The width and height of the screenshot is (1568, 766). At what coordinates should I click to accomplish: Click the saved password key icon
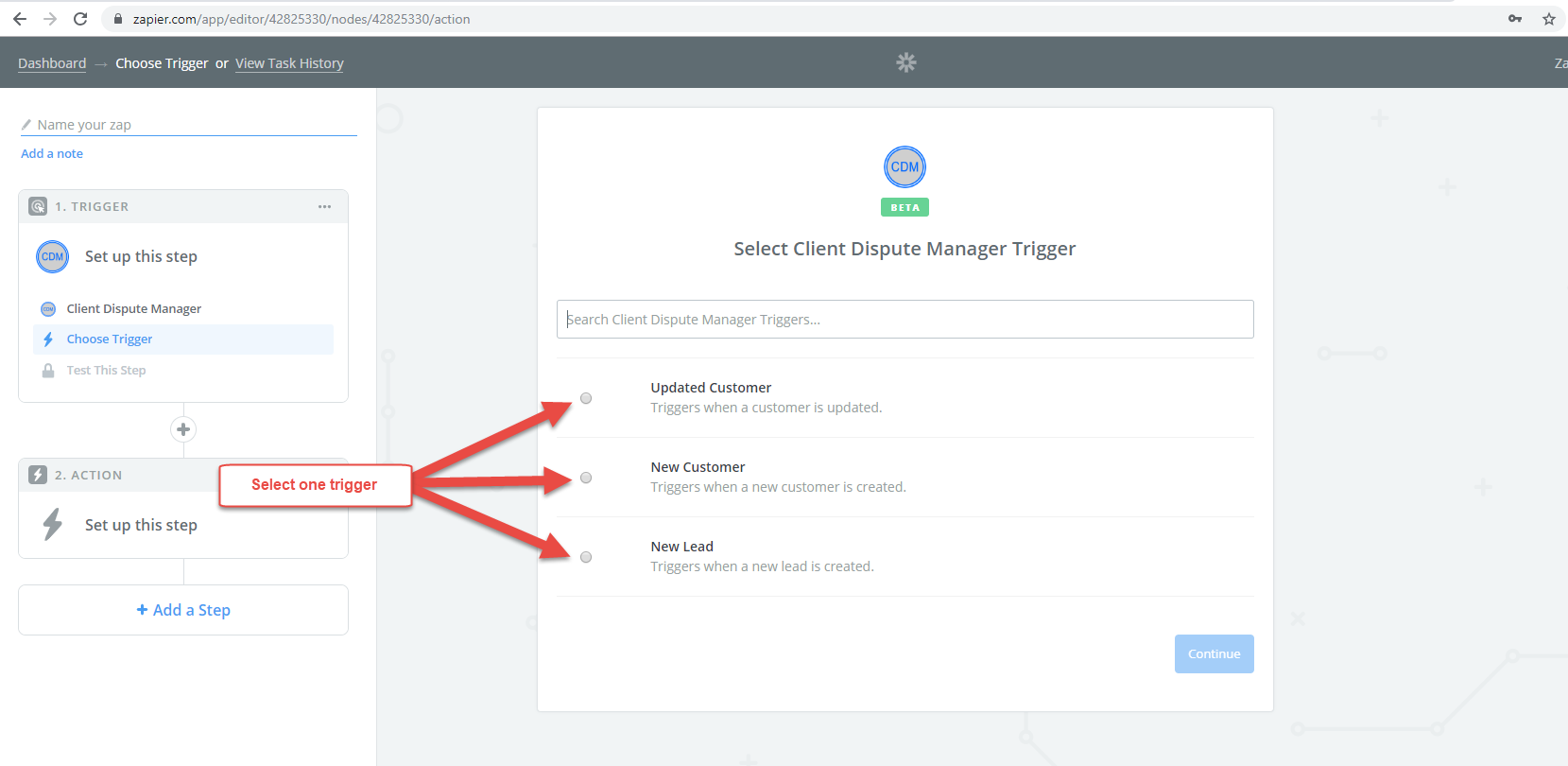click(1515, 19)
